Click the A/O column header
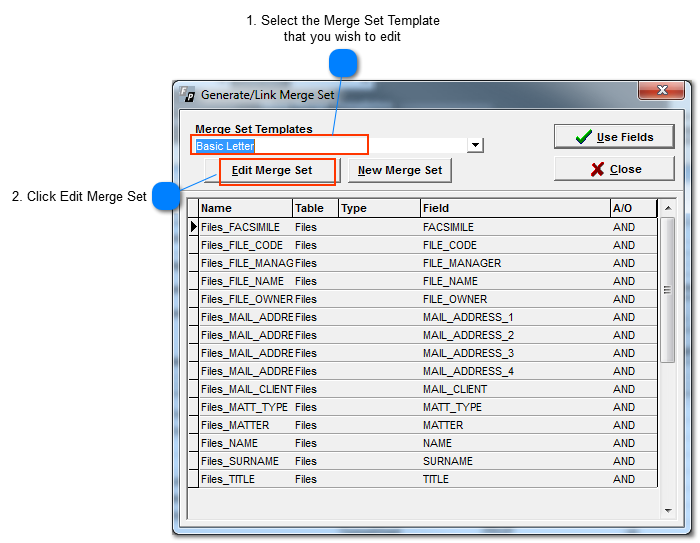The image size is (700, 543). point(632,209)
